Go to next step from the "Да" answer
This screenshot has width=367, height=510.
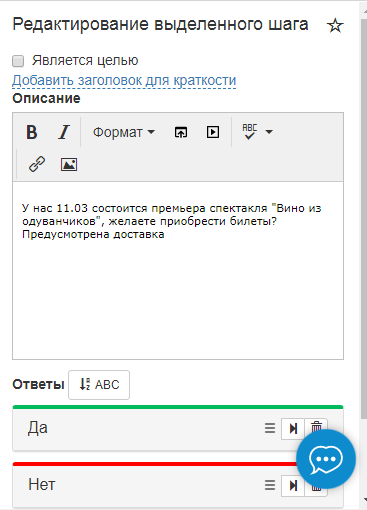pos(293,429)
